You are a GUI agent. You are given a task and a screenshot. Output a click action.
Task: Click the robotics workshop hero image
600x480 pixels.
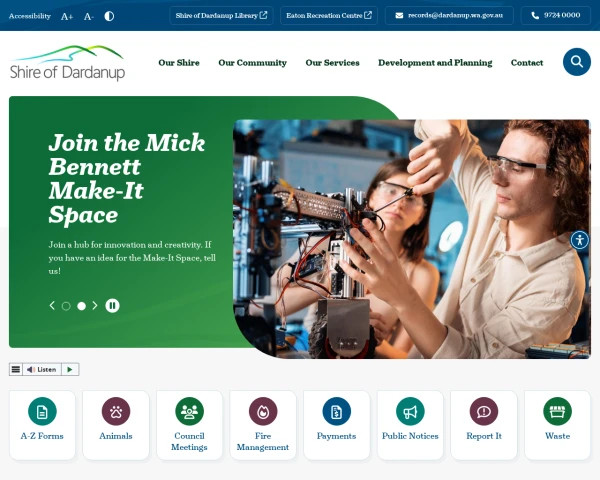pyautogui.click(x=412, y=239)
